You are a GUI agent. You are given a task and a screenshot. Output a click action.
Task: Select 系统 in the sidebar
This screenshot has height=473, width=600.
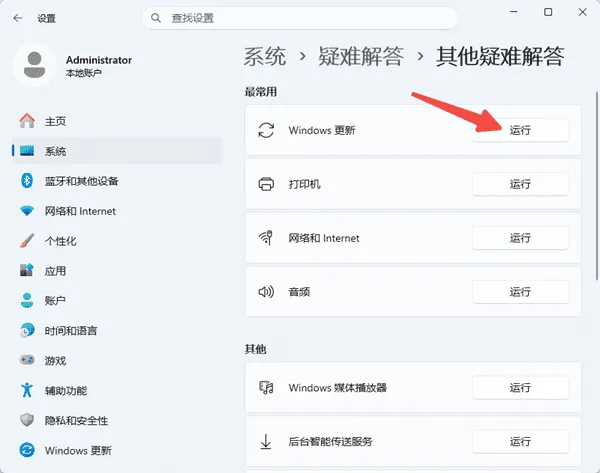pyautogui.click(x=117, y=151)
